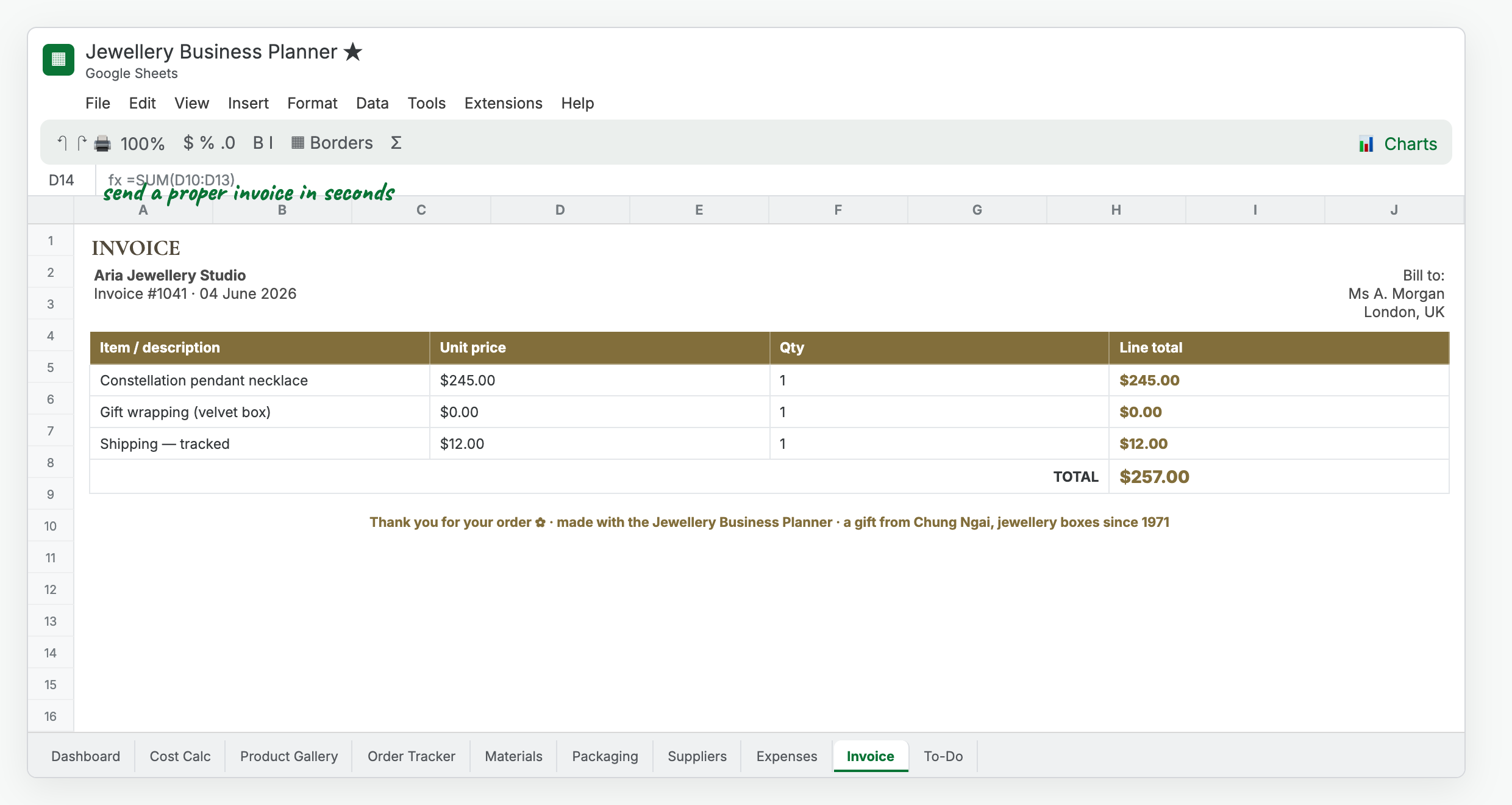
Task: Open the Help menu
Action: (577, 103)
